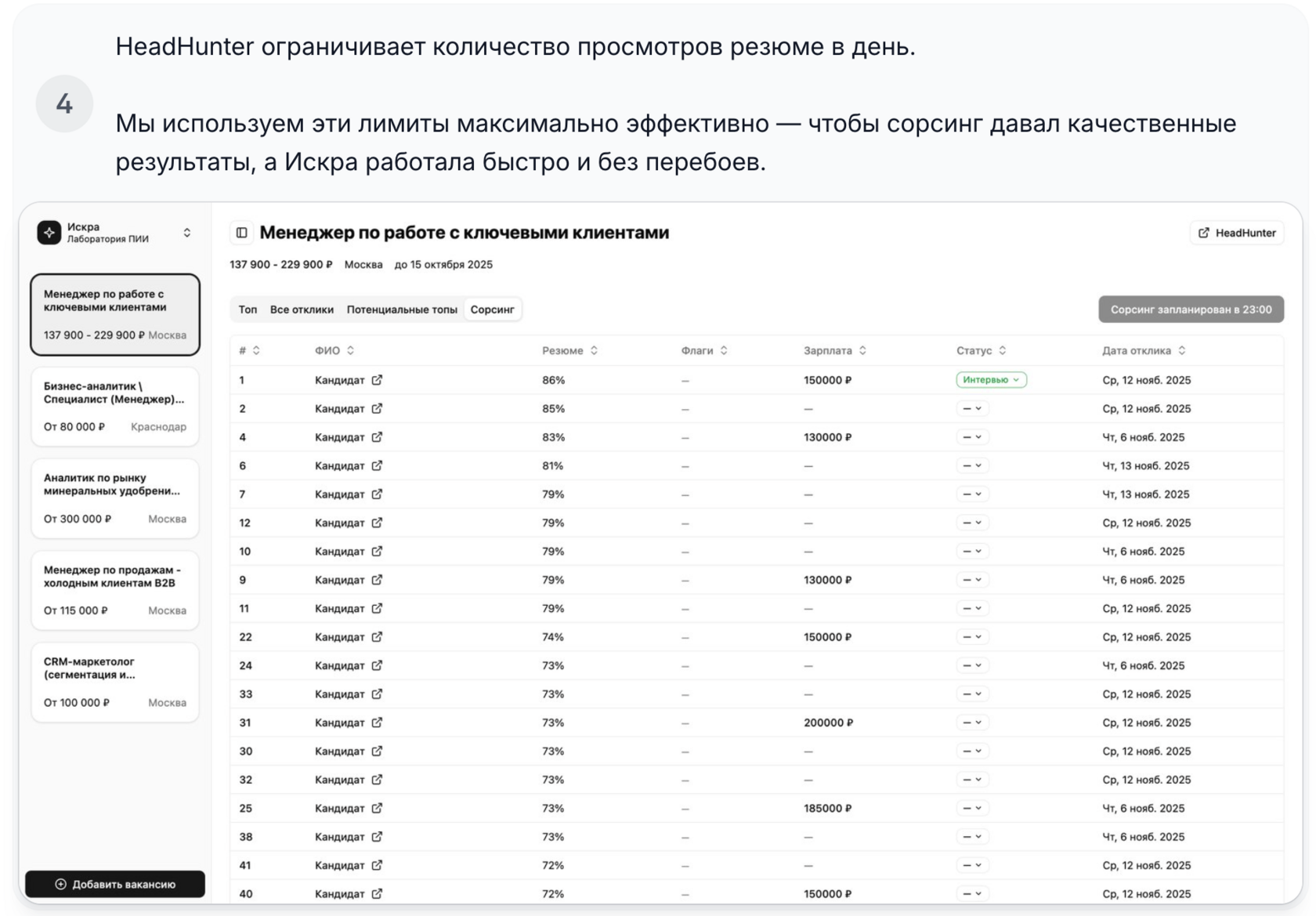Click the HeadHunter link button
Viewport: 1316px width, 916px height.
pyautogui.click(x=1237, y=233)
